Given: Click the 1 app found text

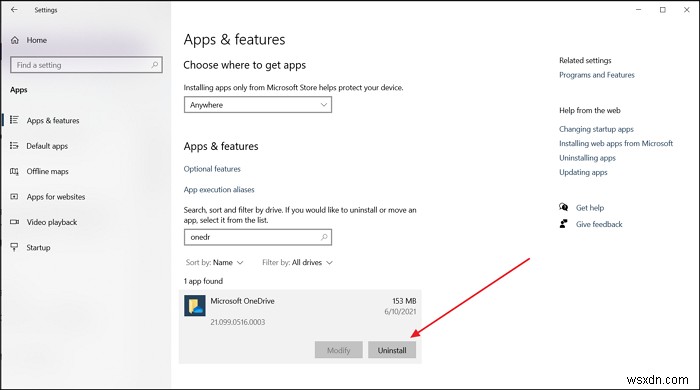Looking at the screenshot, I should pos(203,281).
